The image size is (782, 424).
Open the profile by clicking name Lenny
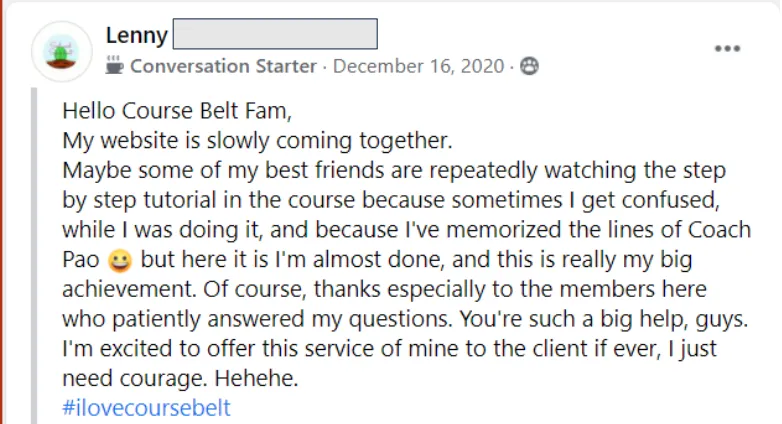[137, 35]
